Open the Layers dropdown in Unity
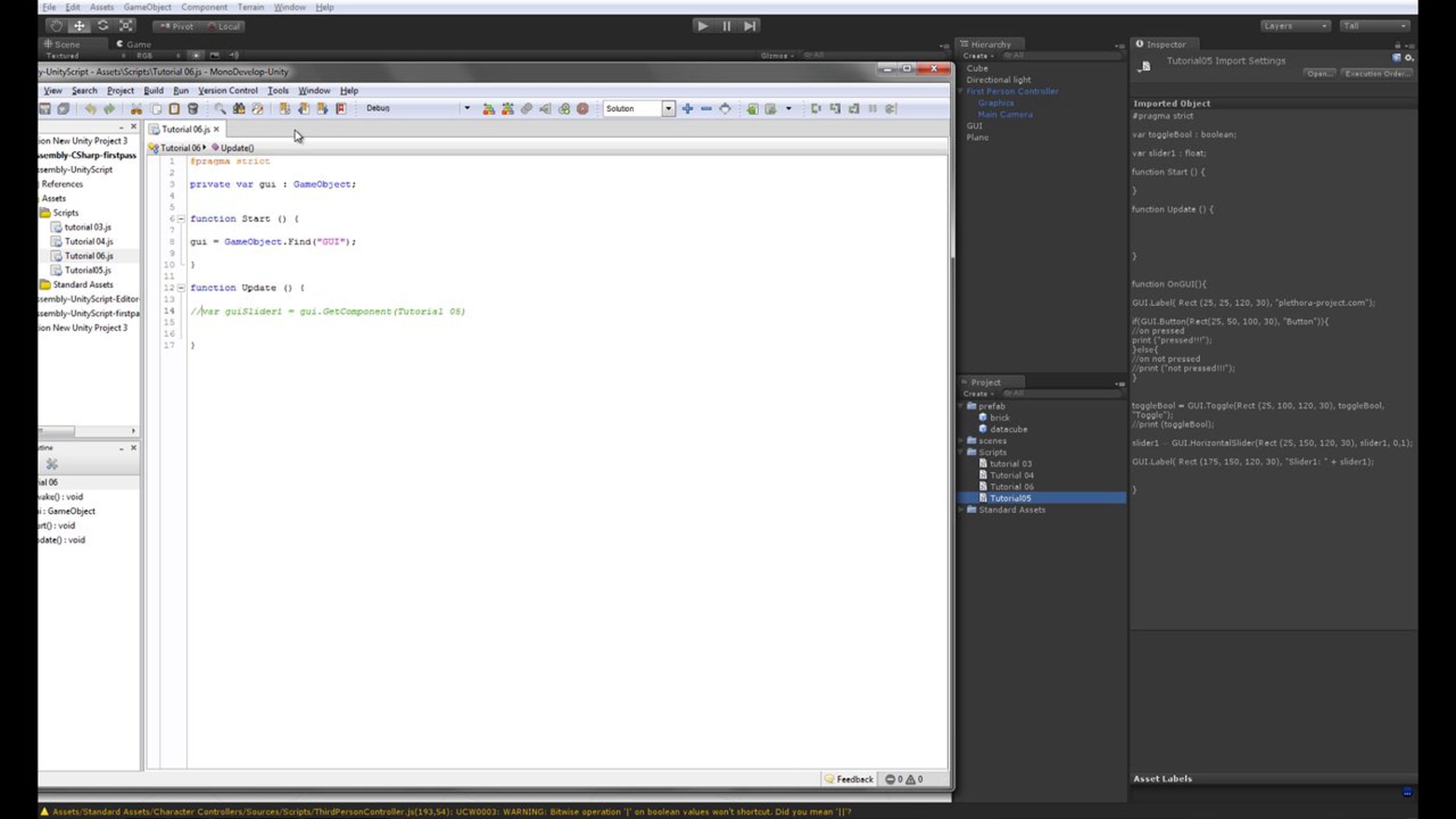Viewport: 1456px width, 819px height. coord(1295,26)
